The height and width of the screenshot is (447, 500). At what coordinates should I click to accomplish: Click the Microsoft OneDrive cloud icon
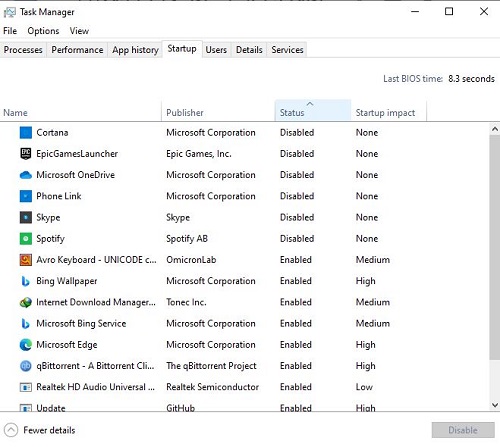coord(26,175)
